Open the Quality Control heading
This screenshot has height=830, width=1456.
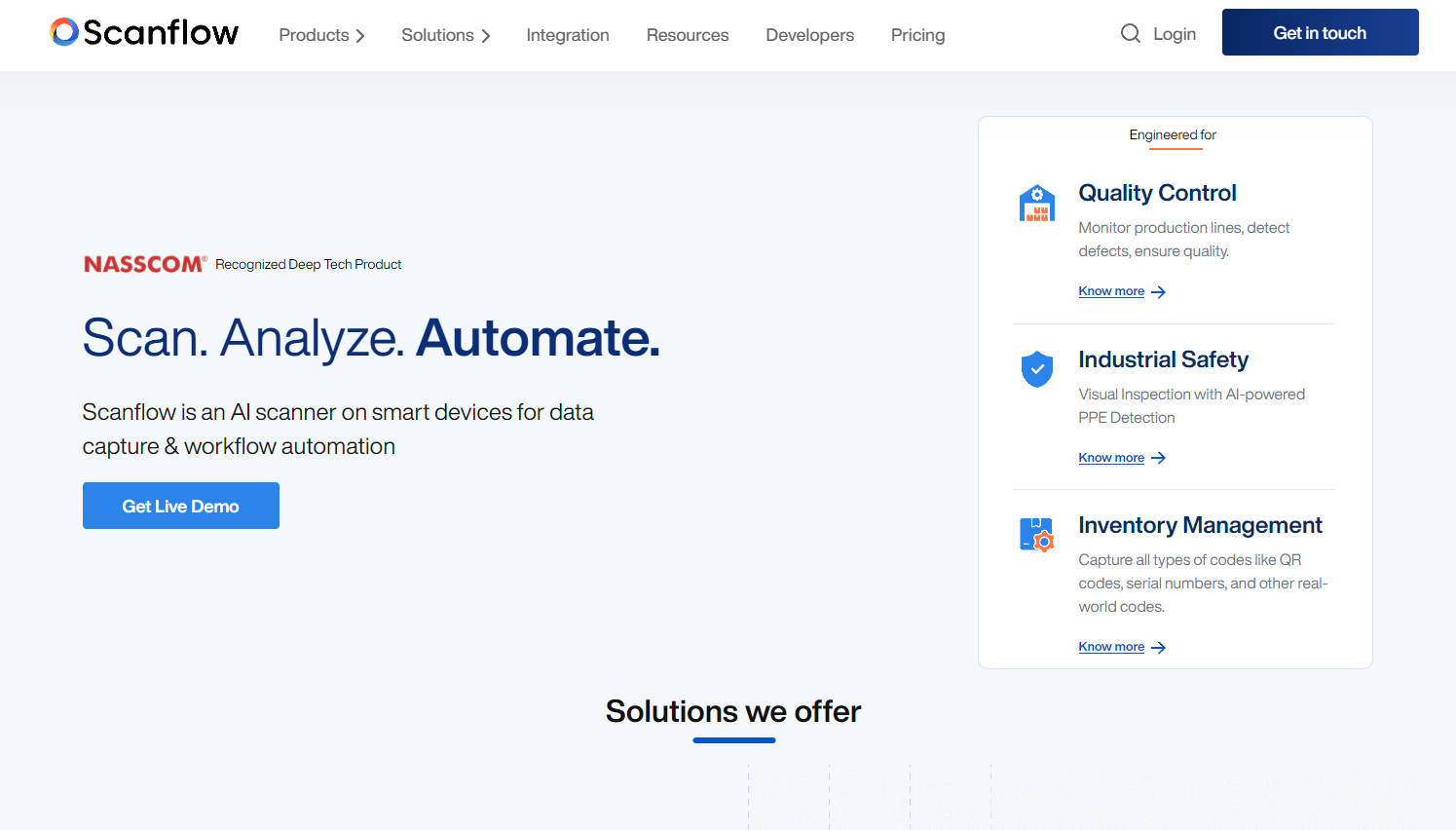1157,193
